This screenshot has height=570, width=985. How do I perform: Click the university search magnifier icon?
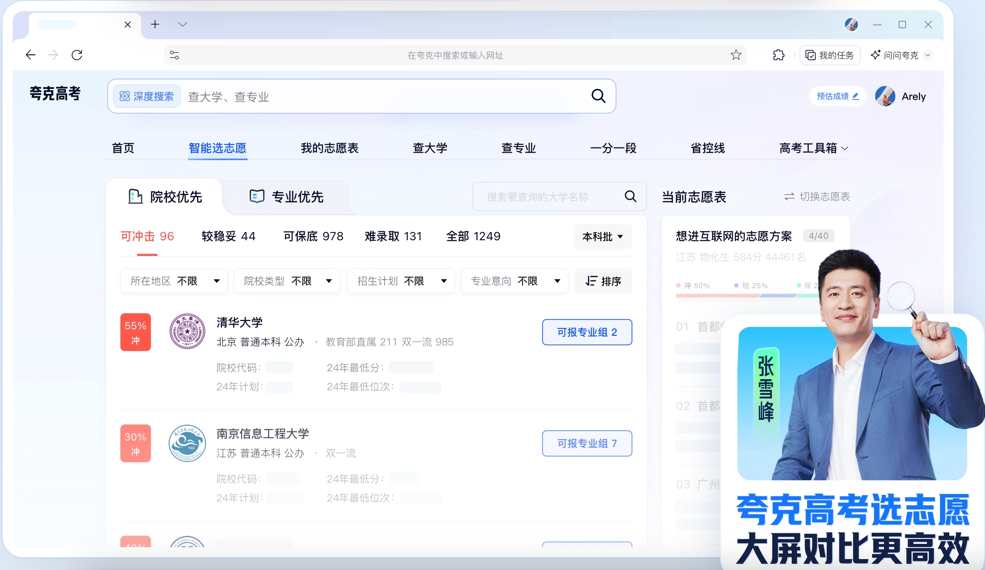[631, 196]
